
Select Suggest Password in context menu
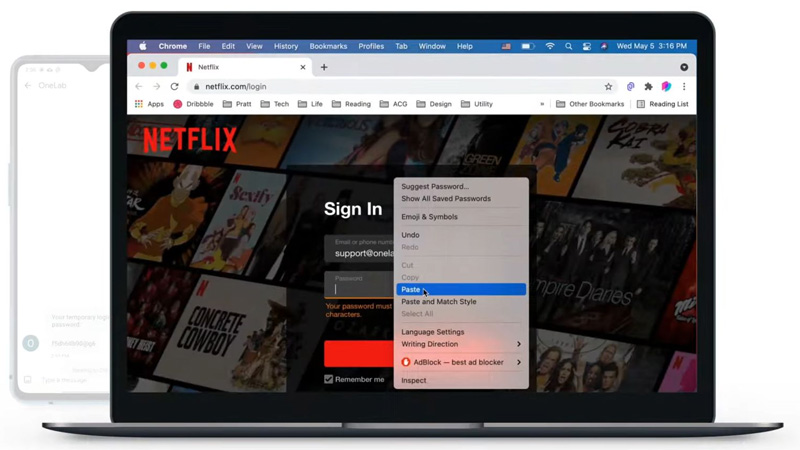pyautogui.click(x=461, y=187)
